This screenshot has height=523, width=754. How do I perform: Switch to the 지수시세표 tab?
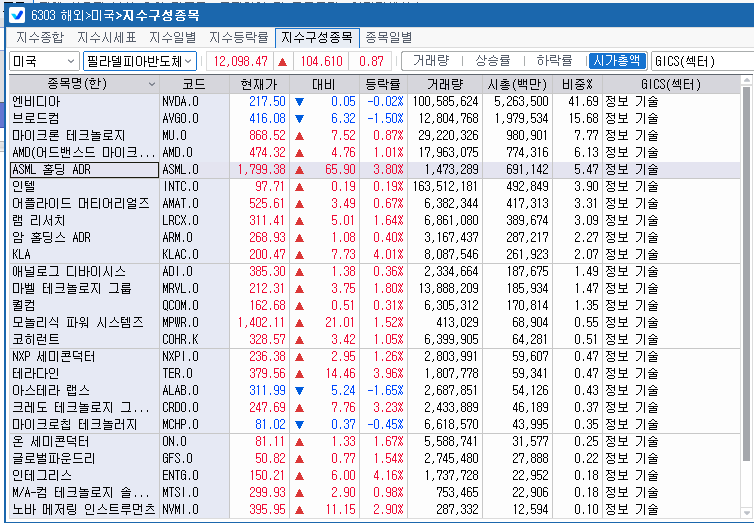pyautogui.click(x=106, y=37)
